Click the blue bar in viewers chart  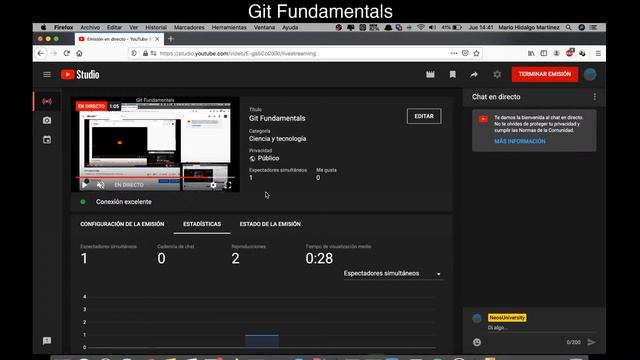[x=262, y=341]
